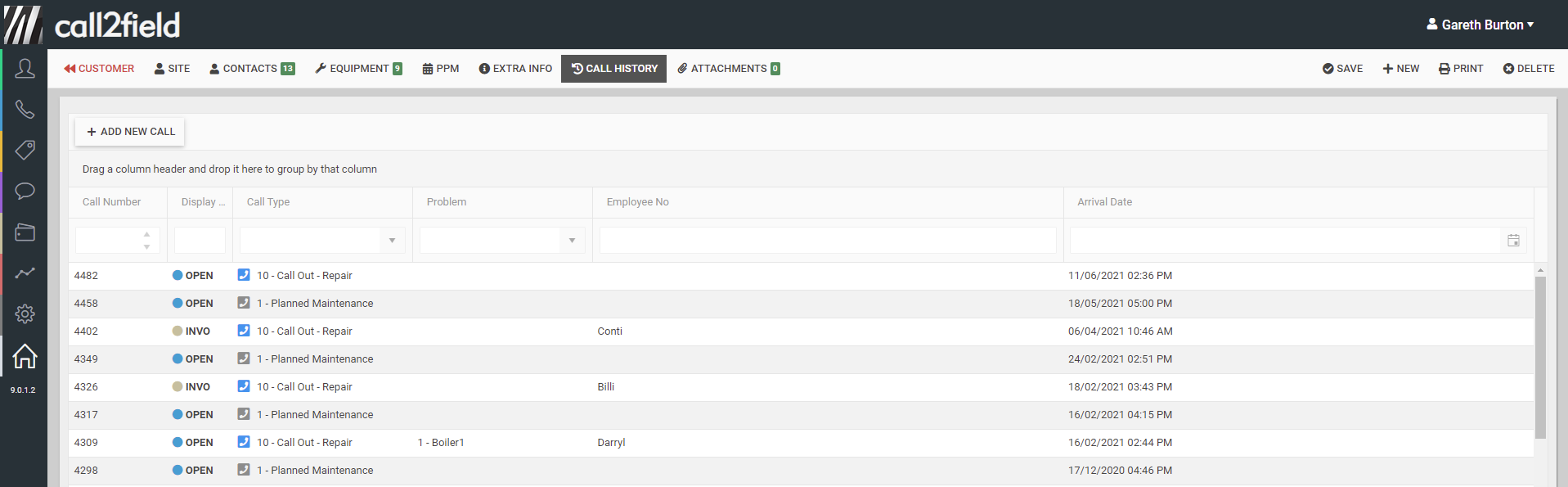Open the Gareth Burton user menu

click(x=1480, y=25)
